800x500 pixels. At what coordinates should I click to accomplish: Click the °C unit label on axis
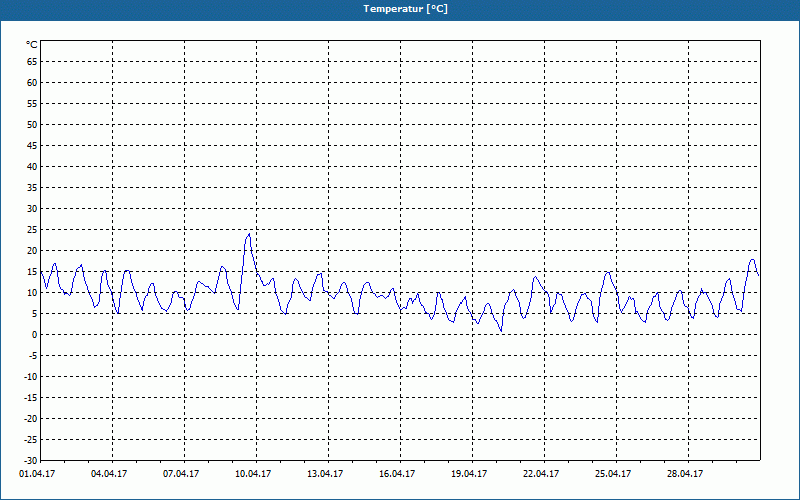coord(32,45)
